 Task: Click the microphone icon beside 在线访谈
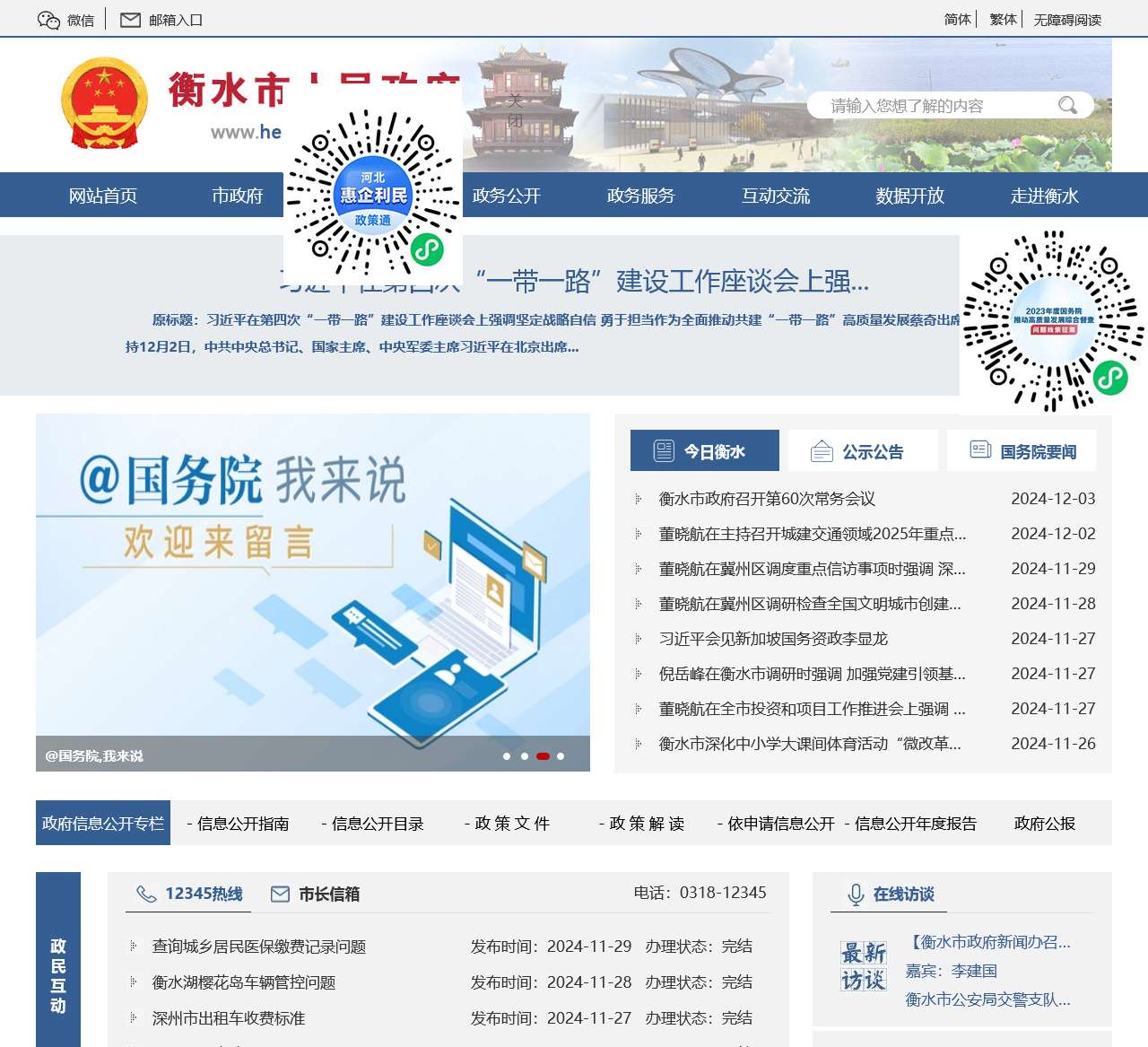click(x=856, y=894)
